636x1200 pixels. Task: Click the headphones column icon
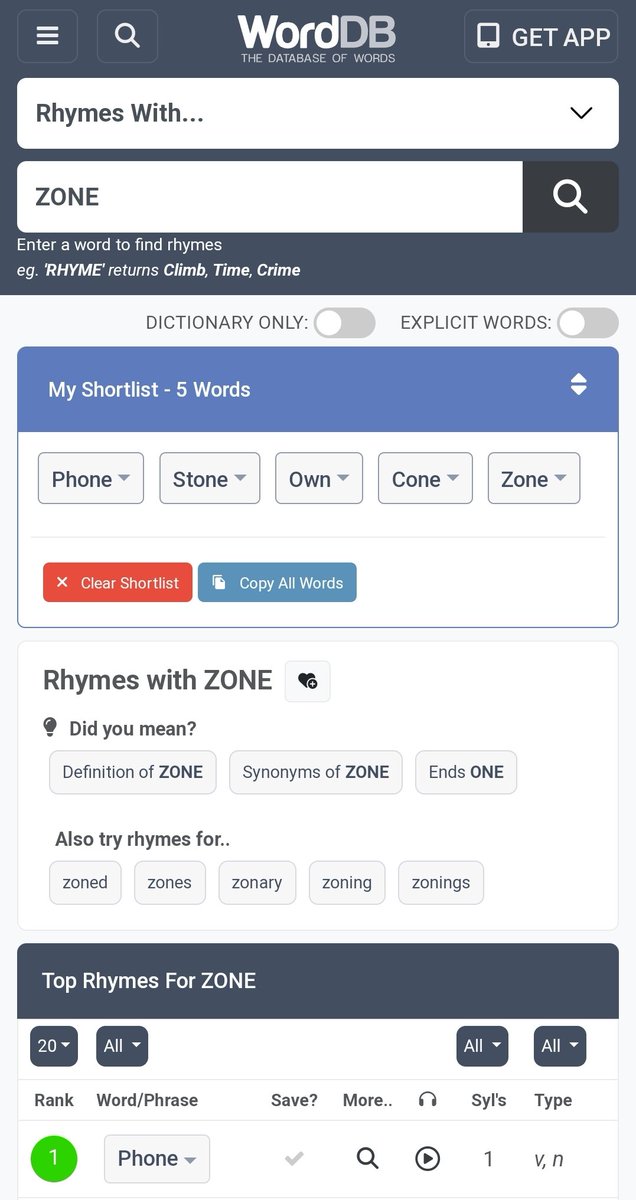[x=428, y=1100]
